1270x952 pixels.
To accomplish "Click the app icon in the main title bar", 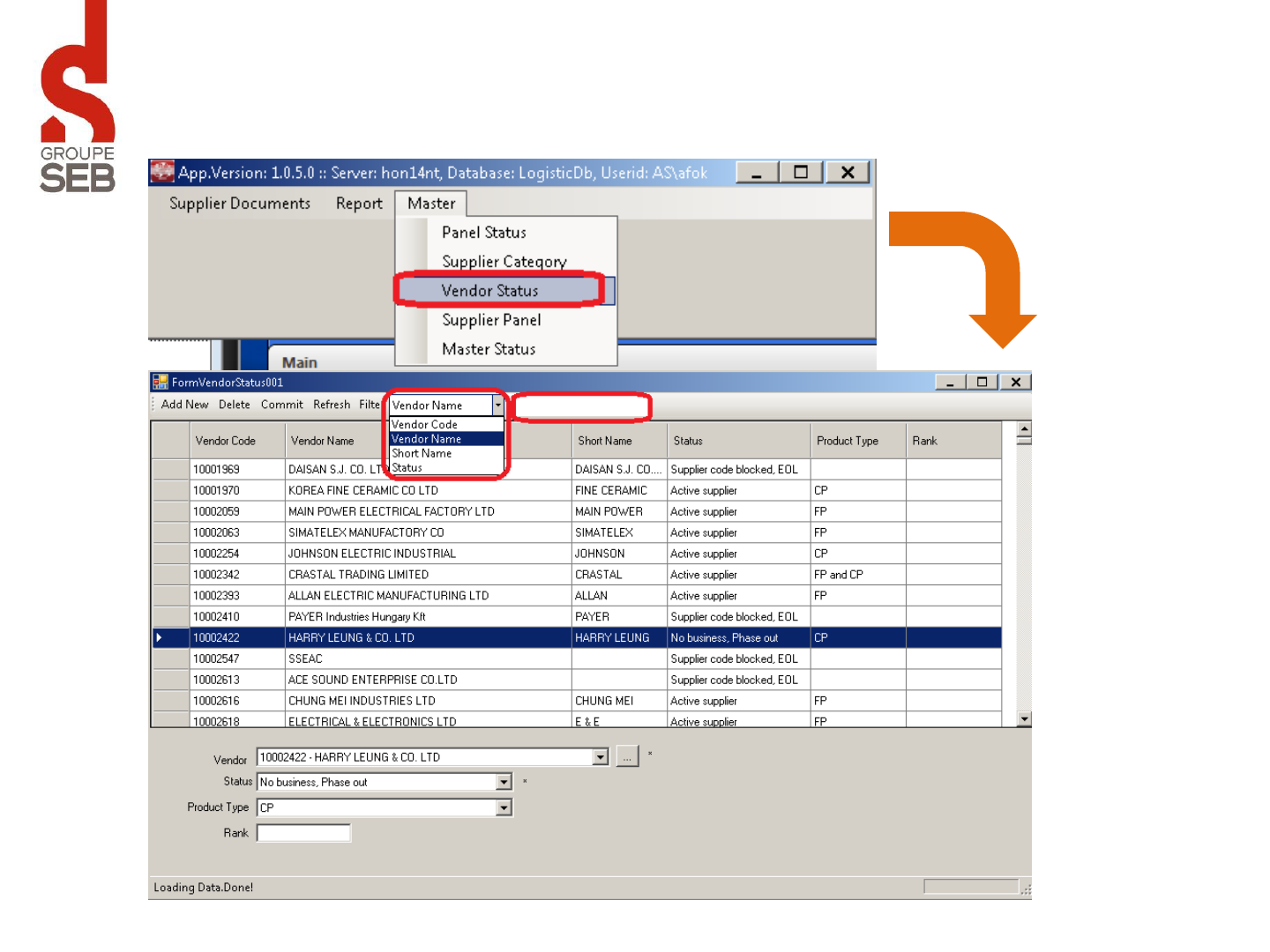I will pyautogui.click(x=162, y=172).
